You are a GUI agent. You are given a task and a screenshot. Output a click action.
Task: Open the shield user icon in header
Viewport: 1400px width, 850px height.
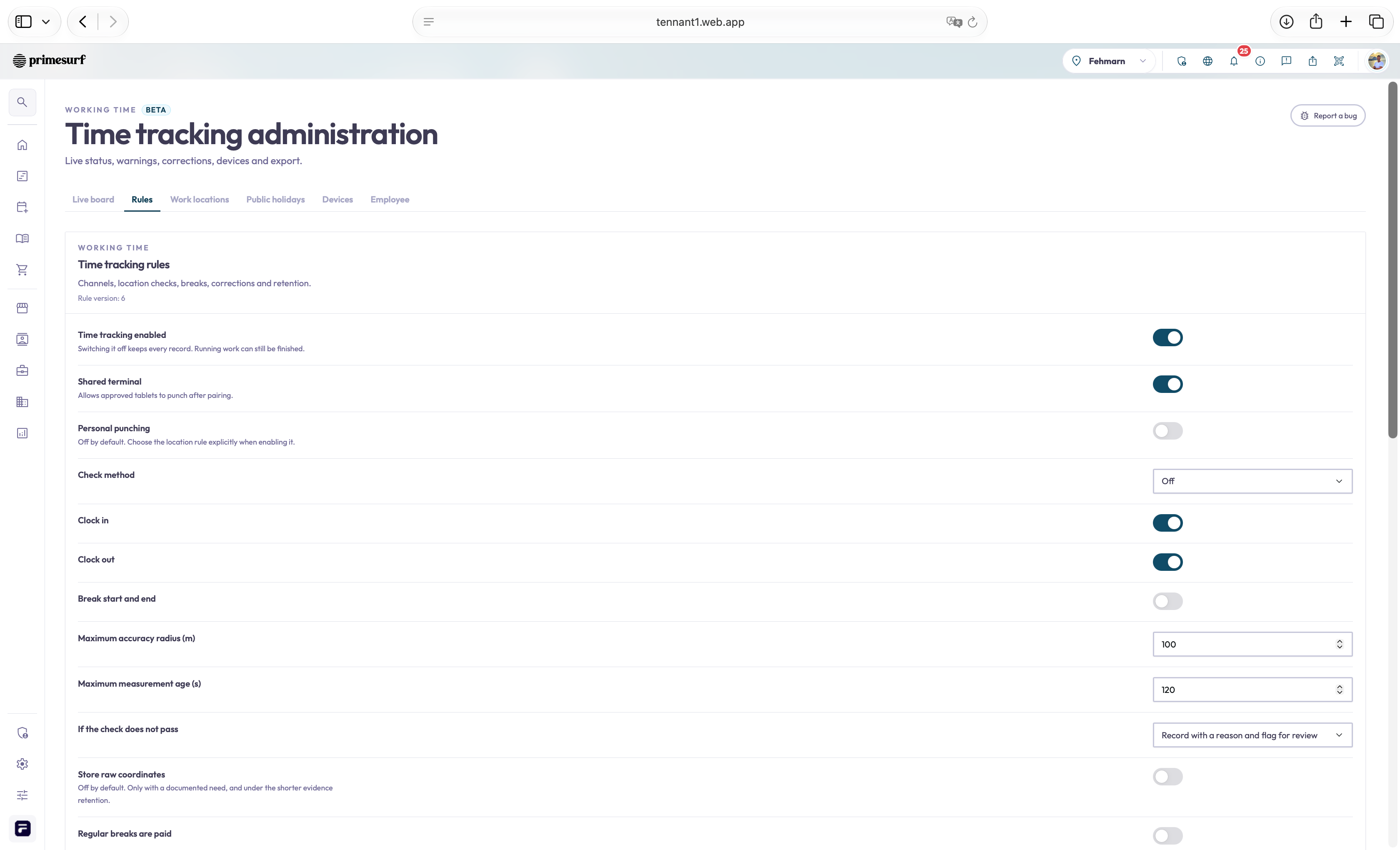(x=1182, y=61)
